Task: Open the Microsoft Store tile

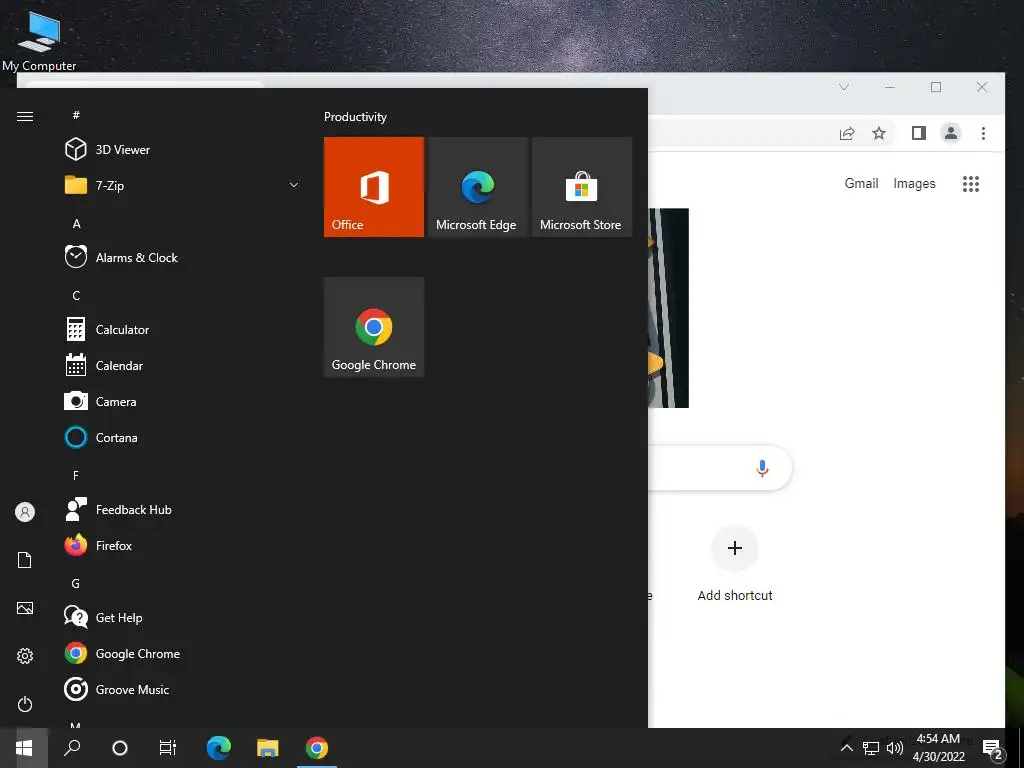Action: pyautogui.click(x=582, y=187)
